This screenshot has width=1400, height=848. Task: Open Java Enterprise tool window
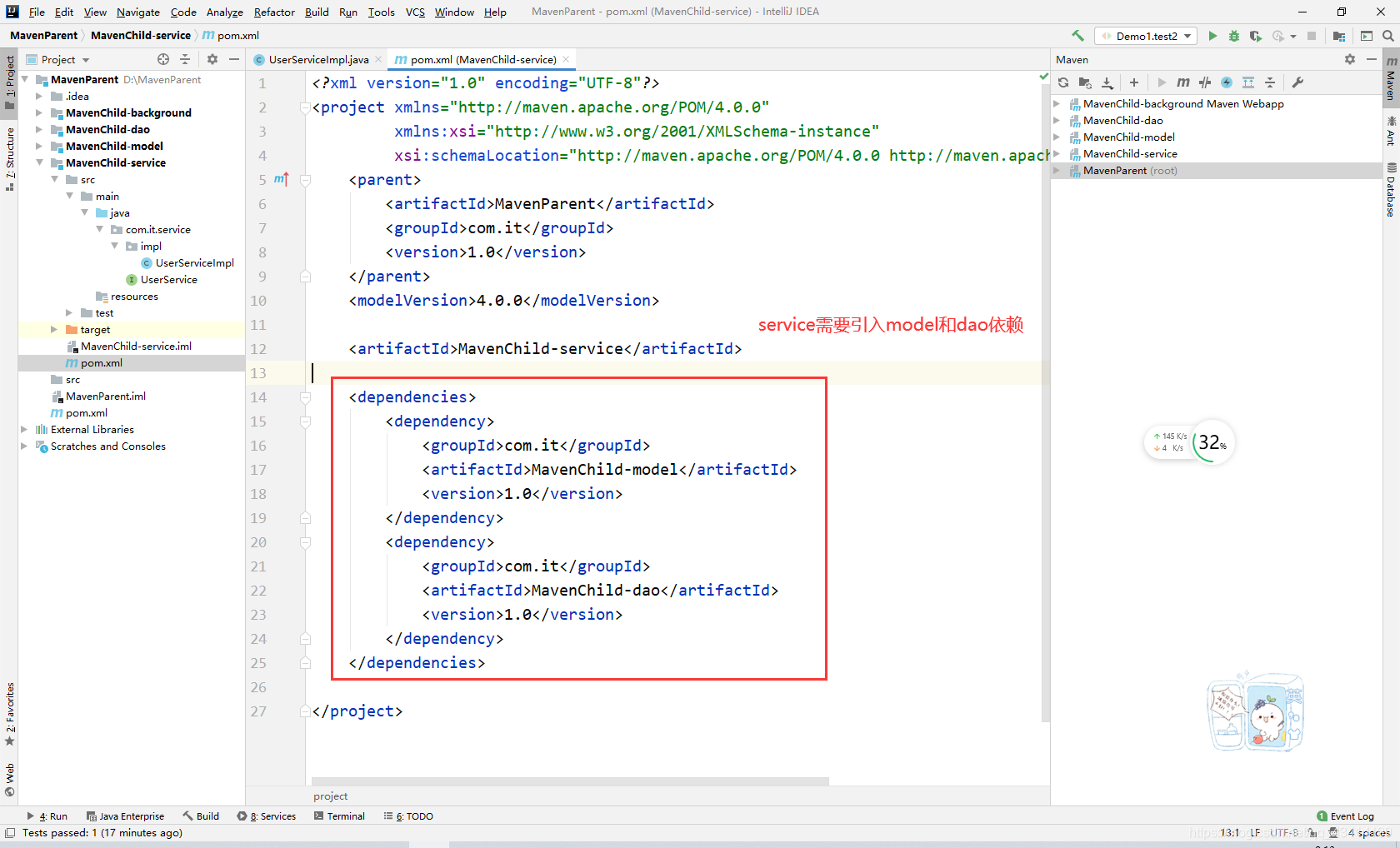(125, 816)
